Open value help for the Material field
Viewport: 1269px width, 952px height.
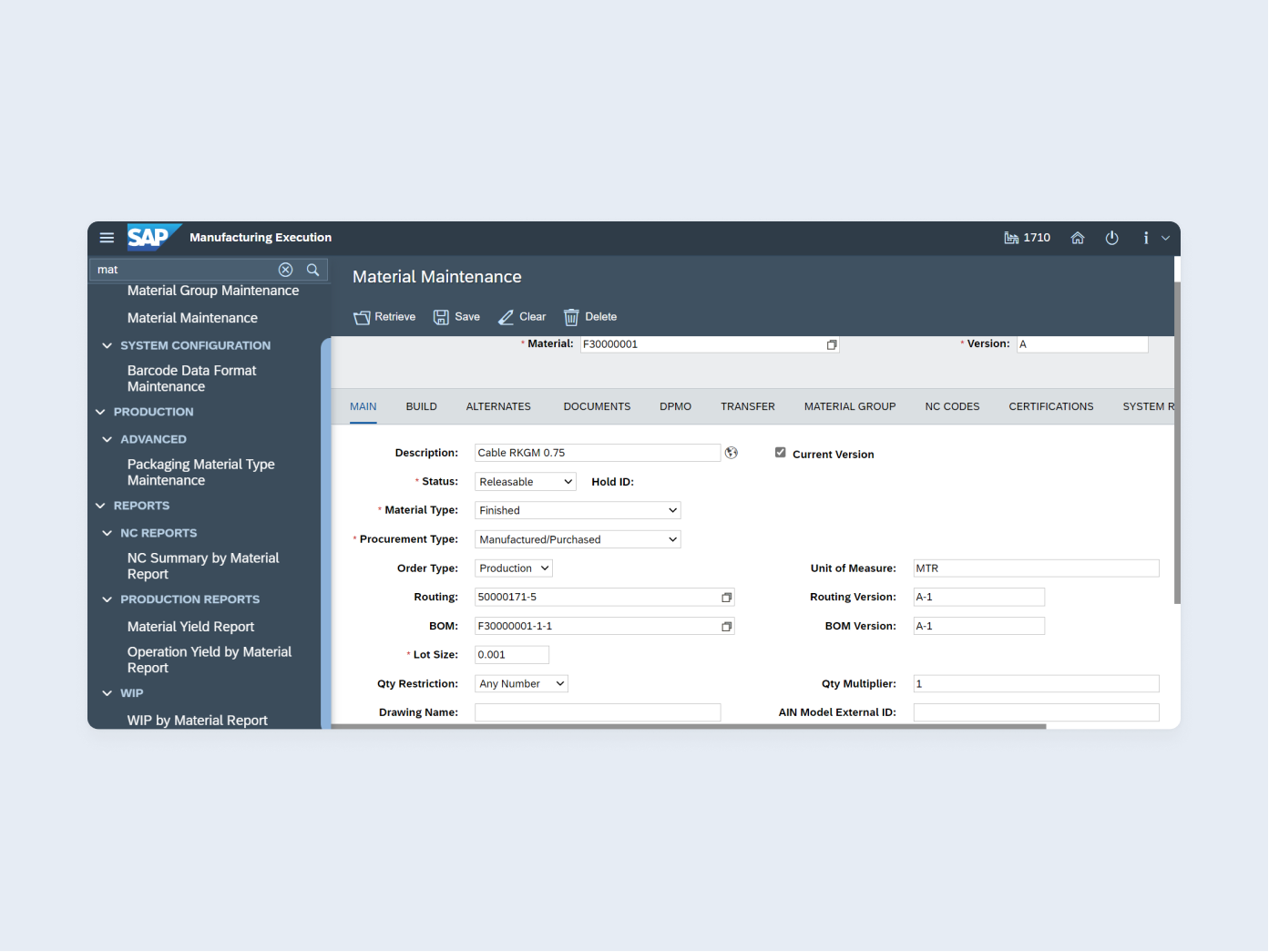(x=831, y=344)
